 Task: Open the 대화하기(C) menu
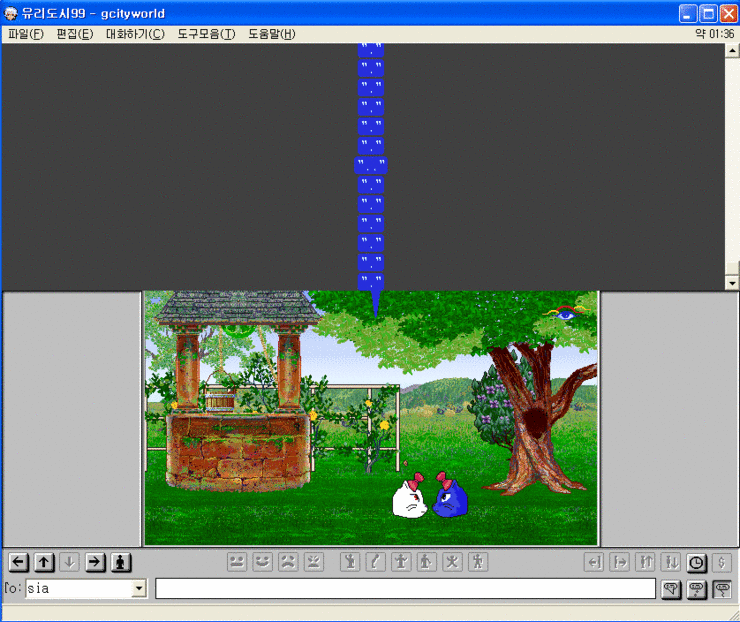[135, 34]
